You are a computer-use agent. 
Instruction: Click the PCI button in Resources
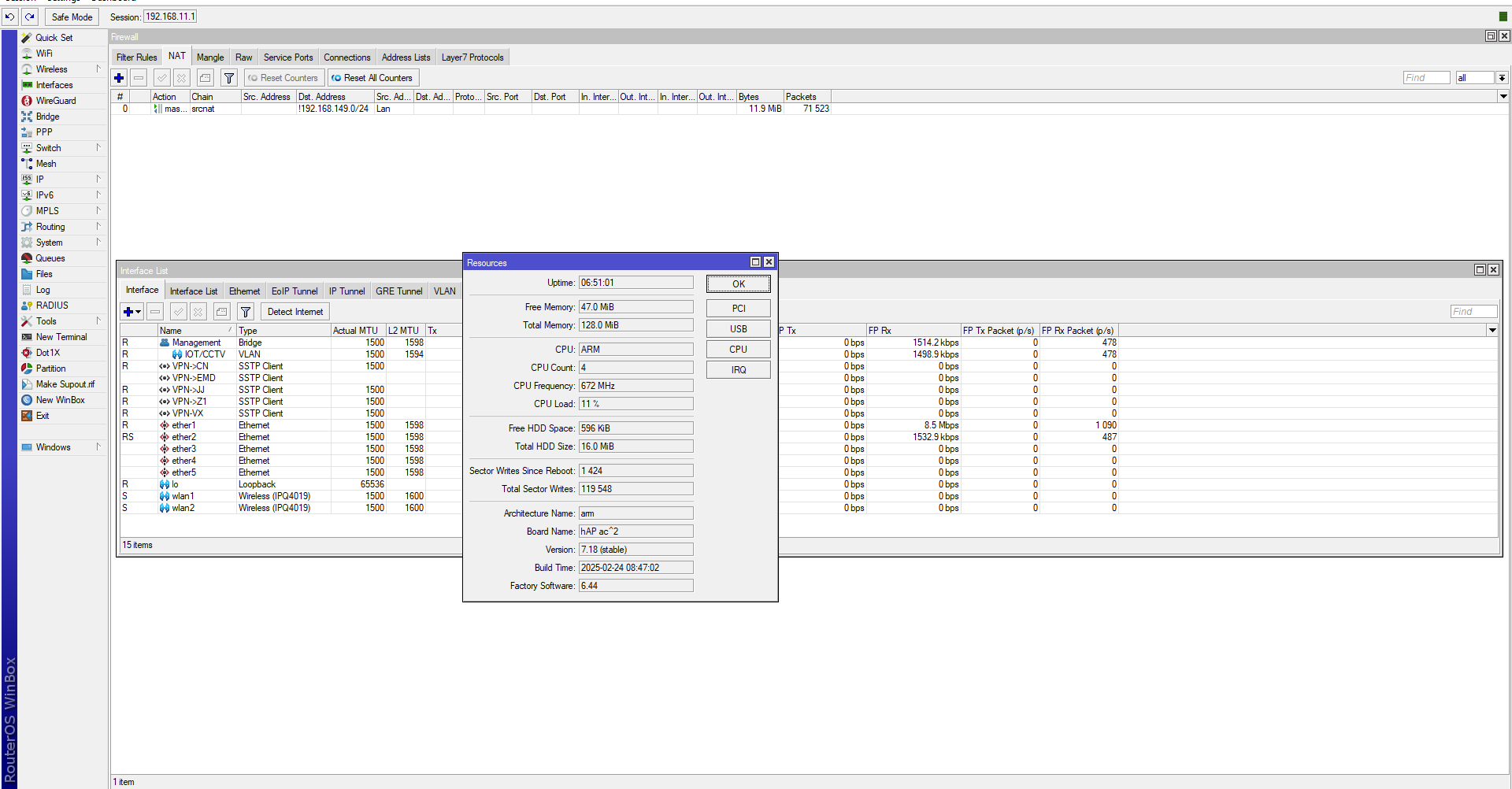pos(739,308)
